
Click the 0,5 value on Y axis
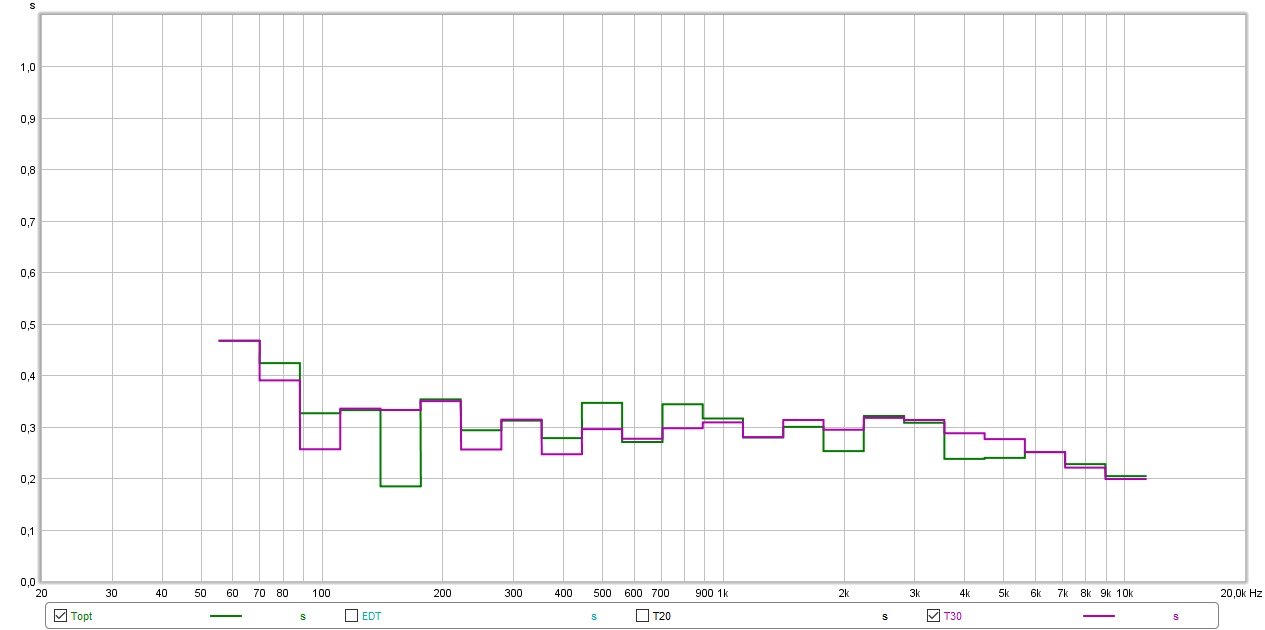28,325
